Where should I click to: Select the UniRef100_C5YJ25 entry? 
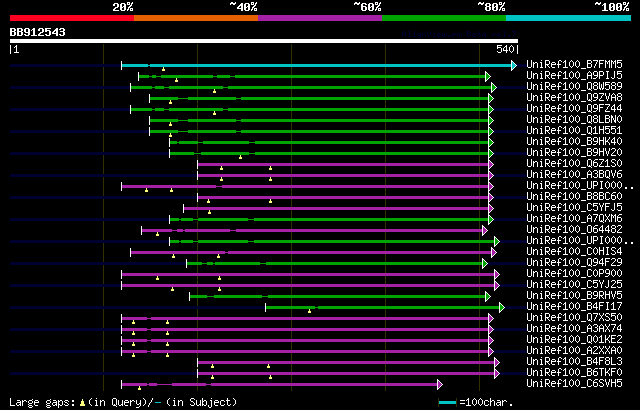pyautogui.click(x=574, y=285)
